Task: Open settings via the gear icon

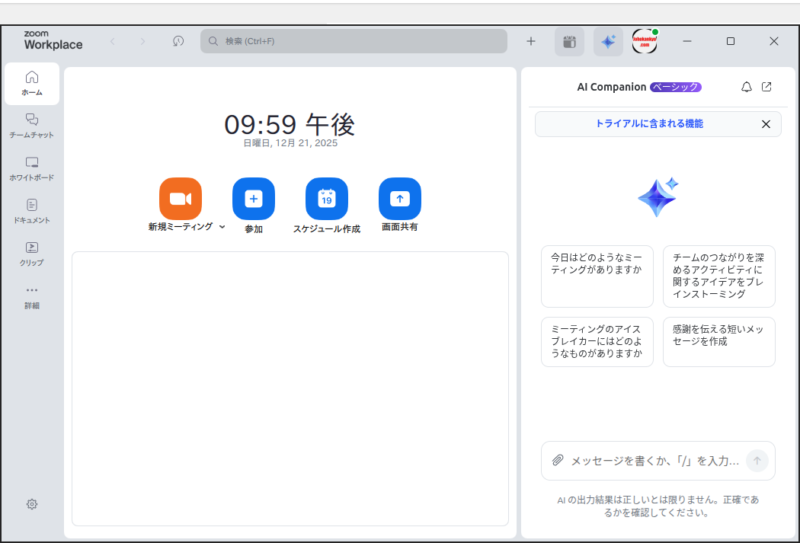Action: 32,504
